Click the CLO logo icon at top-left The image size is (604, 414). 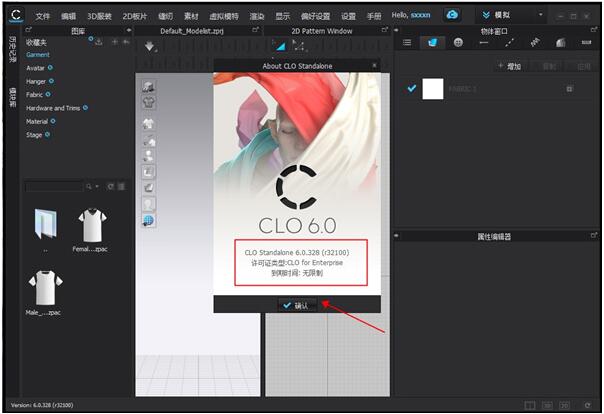tap(15, 17)
